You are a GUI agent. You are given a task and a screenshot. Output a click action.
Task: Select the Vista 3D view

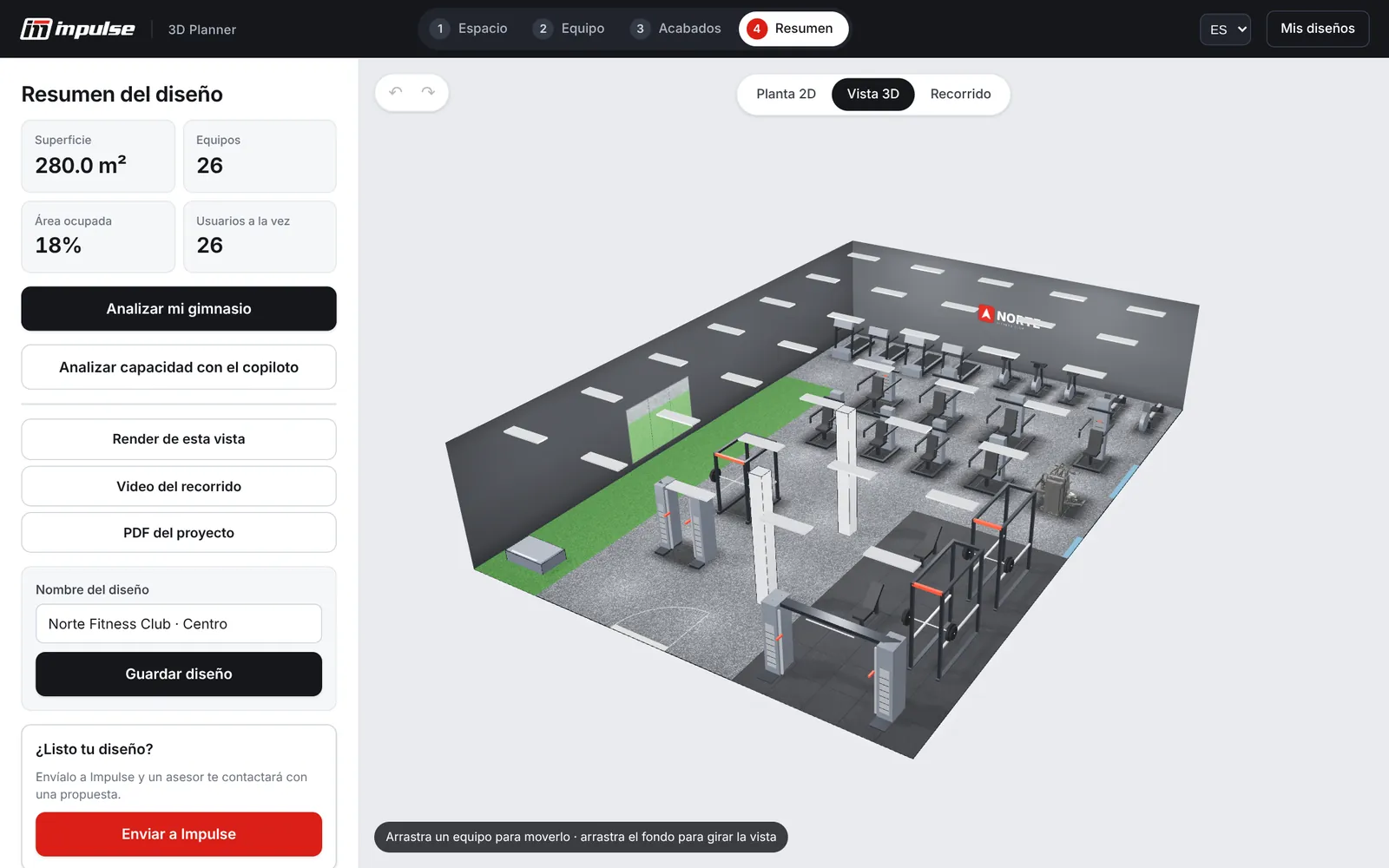click(872, 94)
